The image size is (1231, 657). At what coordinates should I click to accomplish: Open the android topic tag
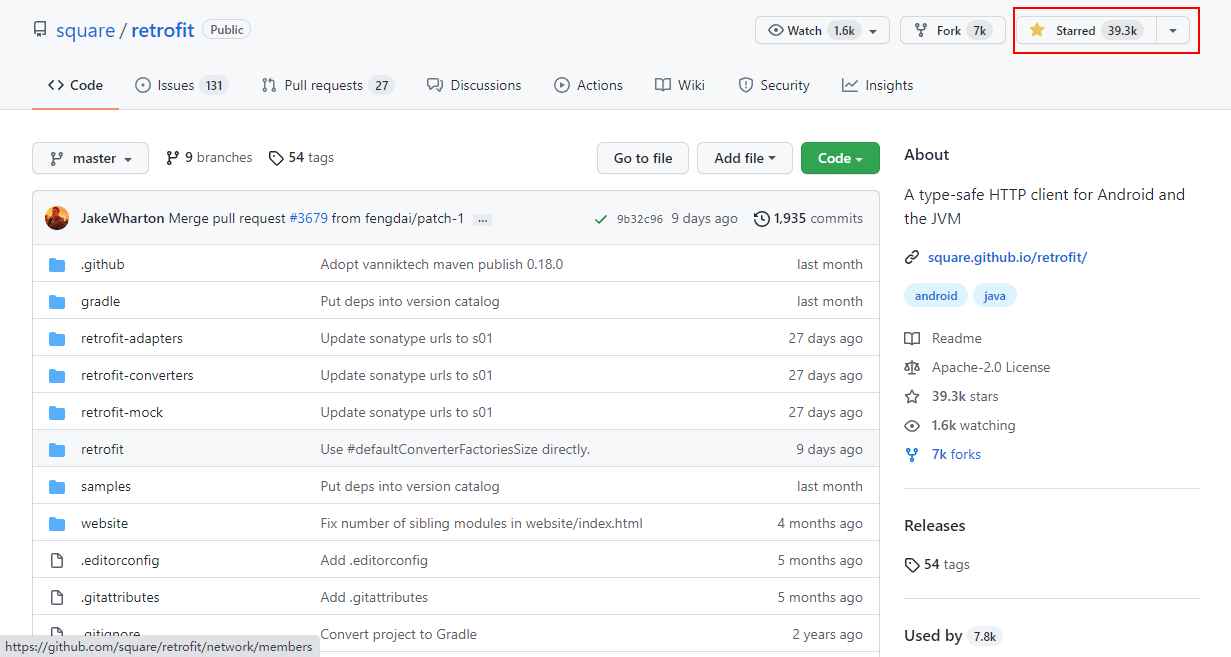[936, 296]
